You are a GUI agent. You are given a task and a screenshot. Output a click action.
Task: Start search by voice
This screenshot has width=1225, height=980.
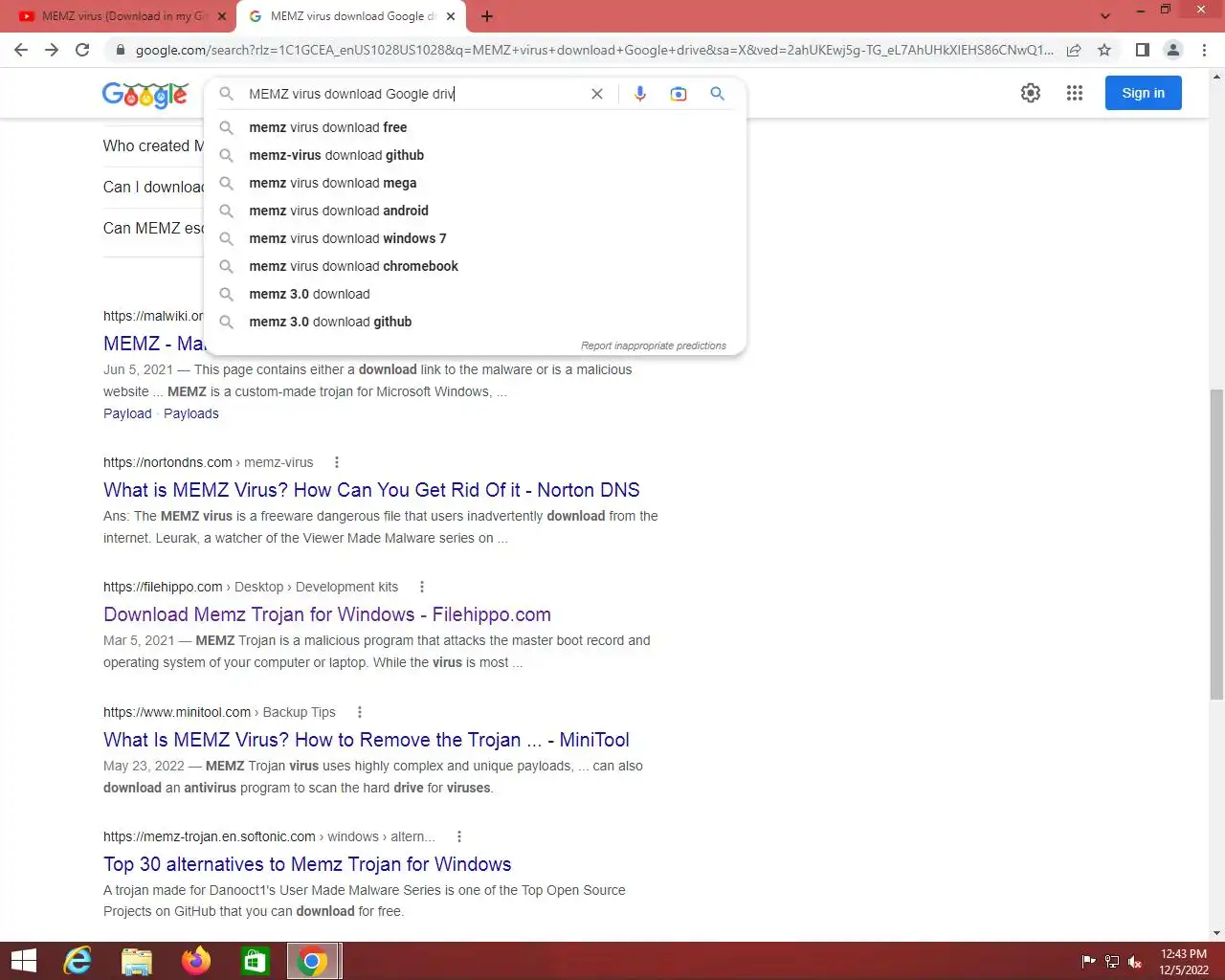(x=640, y=94)
